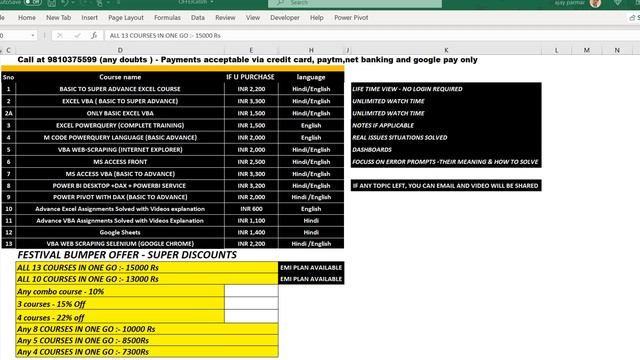Viewport: 640px width, 360px height.
Task: Click 'LIFE TIME VIEW - NO LOGIN REQUIRED' text
Action: tap(407, 89)
